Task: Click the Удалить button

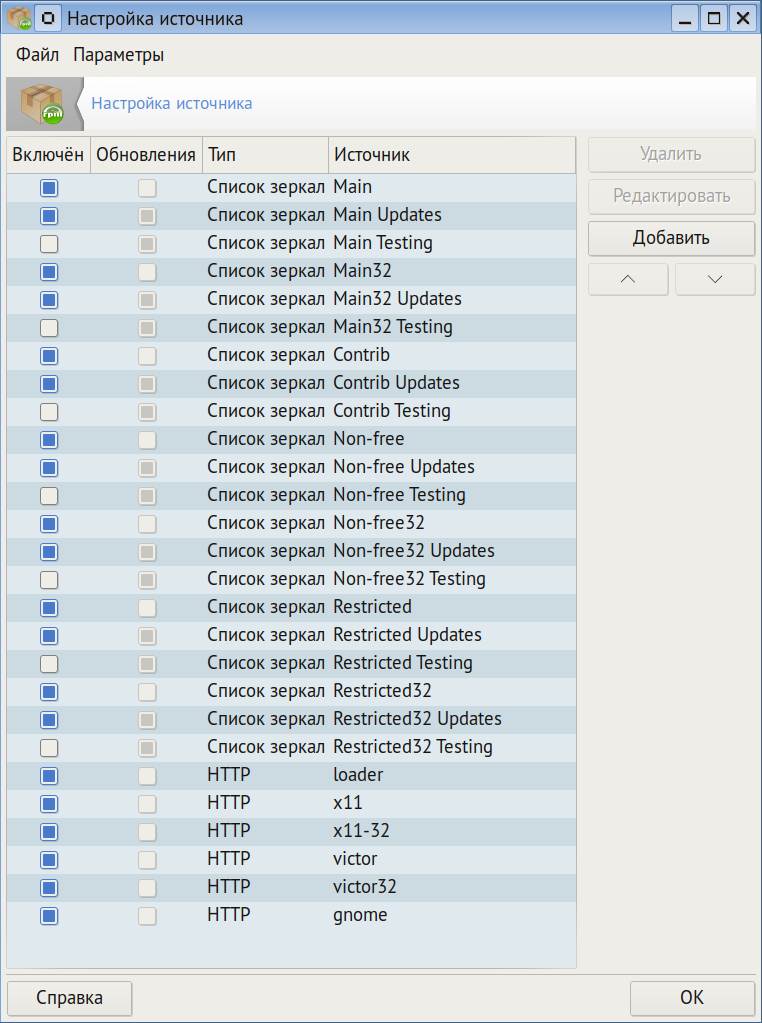Action: tap(671, 155)
